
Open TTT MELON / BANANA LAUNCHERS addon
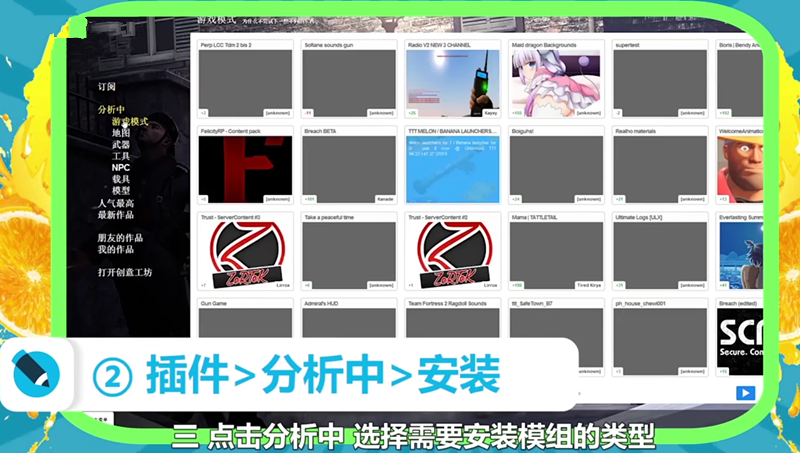tap(452, 166)
